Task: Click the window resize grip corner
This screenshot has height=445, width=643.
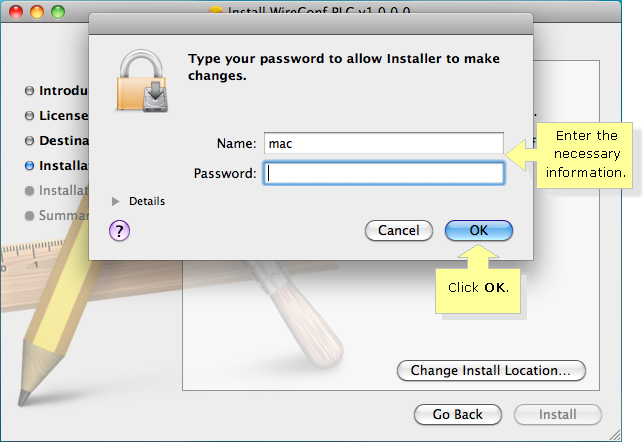Action: point(615,435)
